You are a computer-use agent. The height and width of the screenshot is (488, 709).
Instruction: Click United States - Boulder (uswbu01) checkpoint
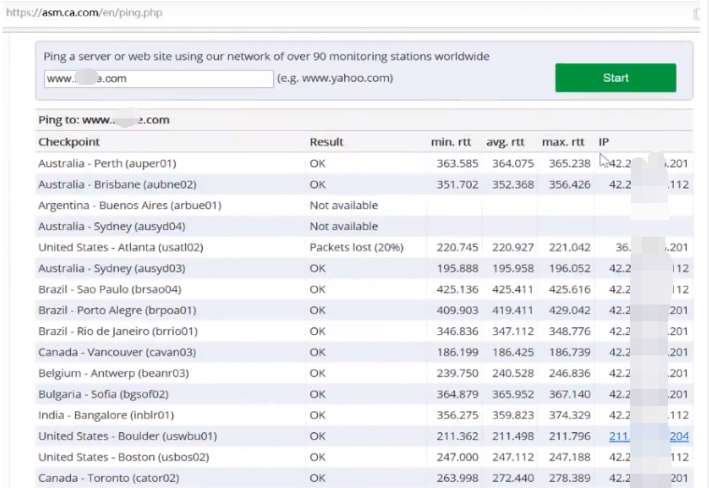coord(128,436)
